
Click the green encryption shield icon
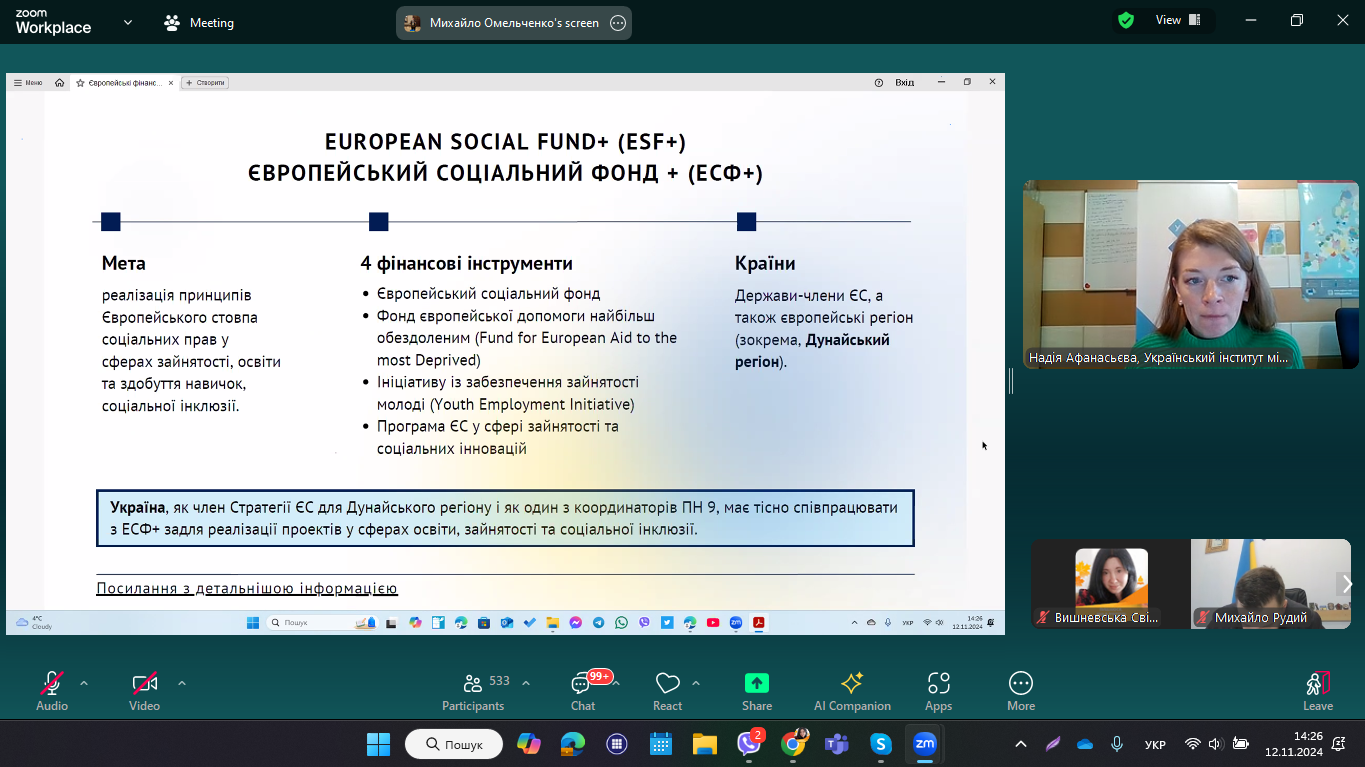click(1126, 20)
